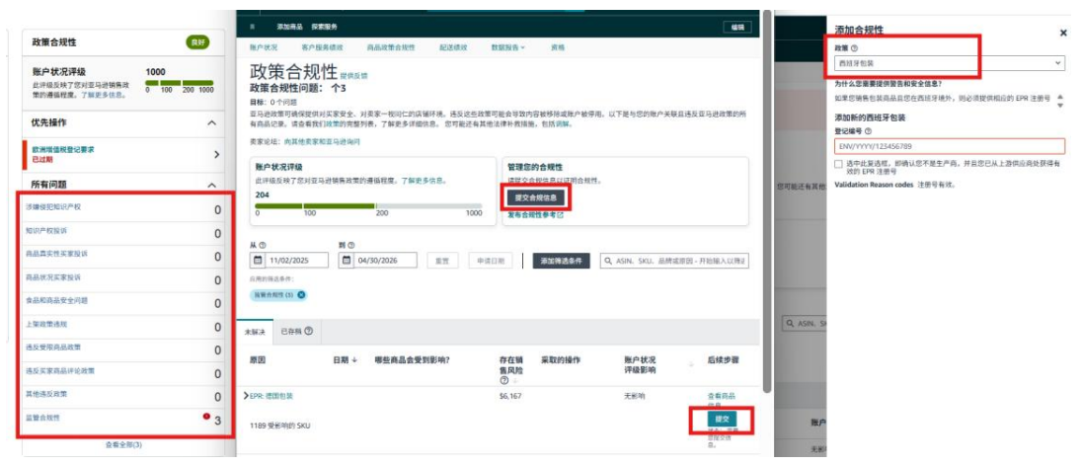The image size is (1080, 465).
Task: Tick the non-producer confirmation checkbox
Action: pyautogui.click(x=838, y=164)
